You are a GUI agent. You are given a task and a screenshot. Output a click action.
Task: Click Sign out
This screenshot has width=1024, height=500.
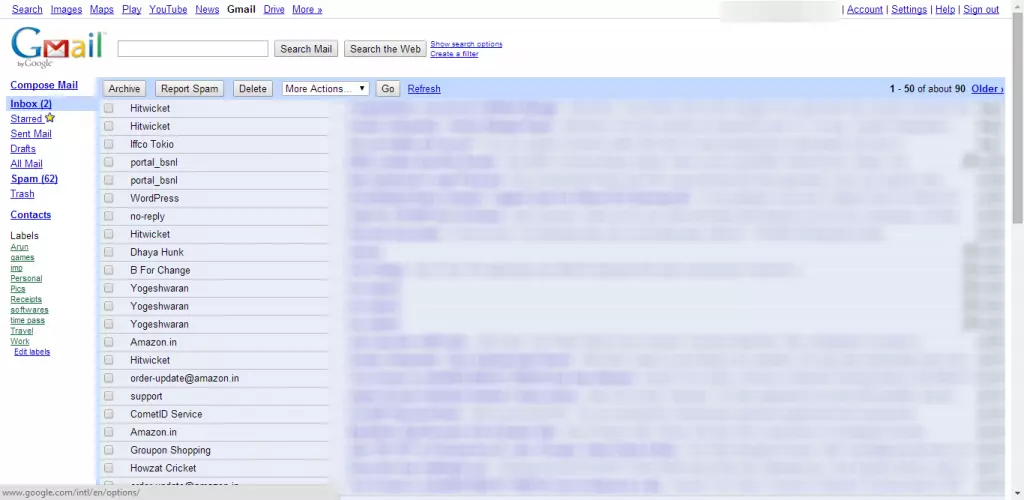tap(981, 9)
